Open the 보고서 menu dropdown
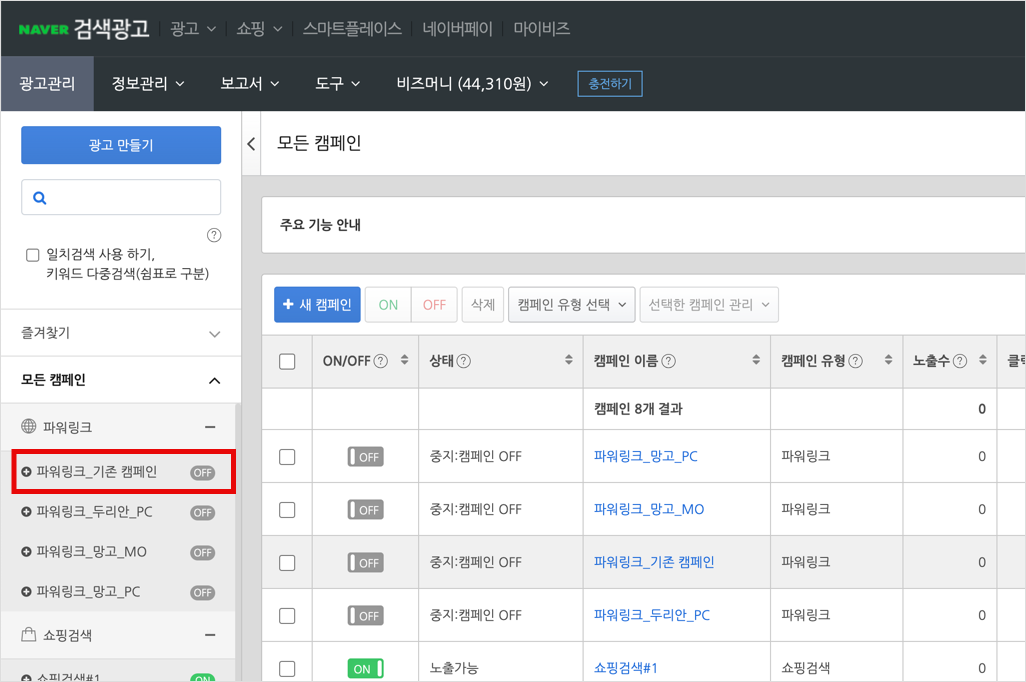 [250, 84]
